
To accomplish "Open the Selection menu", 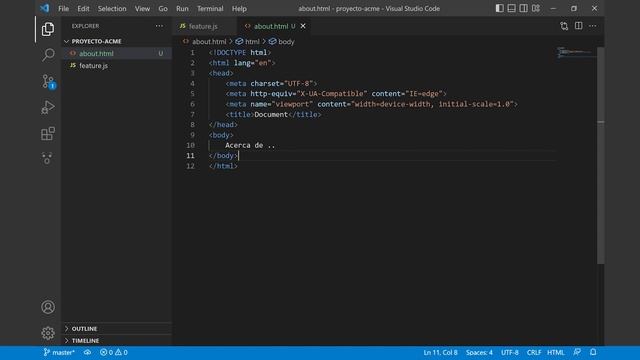I will pos(112,8).
